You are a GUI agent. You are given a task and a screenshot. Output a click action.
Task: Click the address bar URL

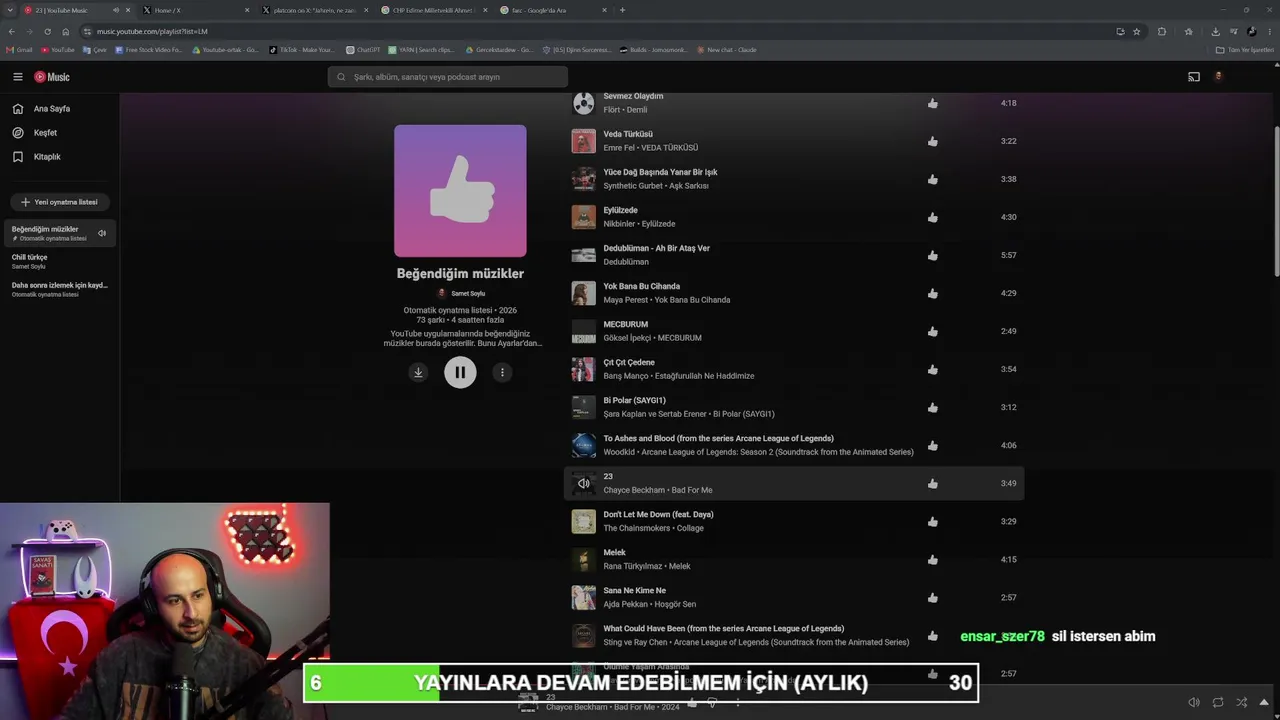[x=152, y=31]
